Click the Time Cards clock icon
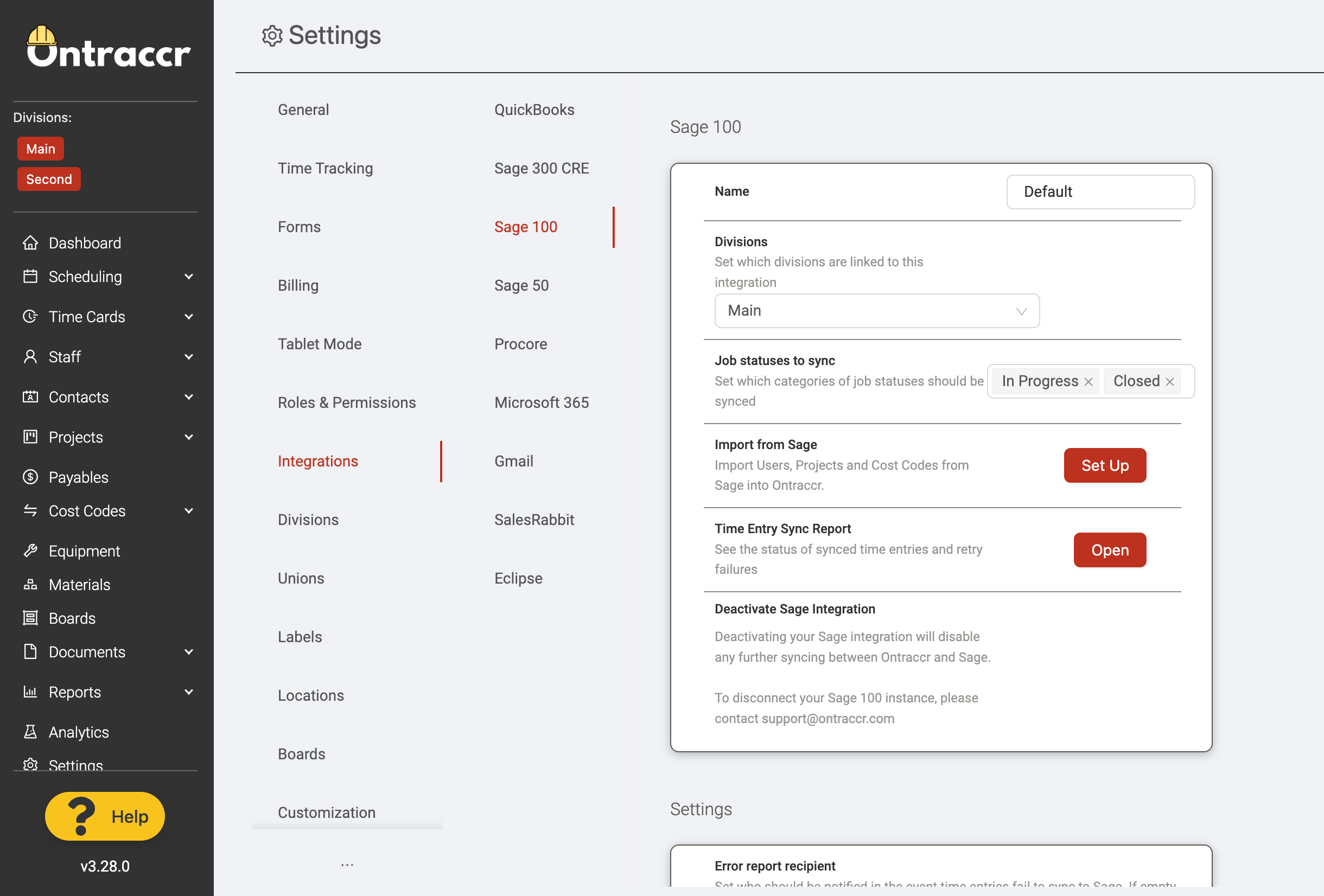 tap(30, 316)
